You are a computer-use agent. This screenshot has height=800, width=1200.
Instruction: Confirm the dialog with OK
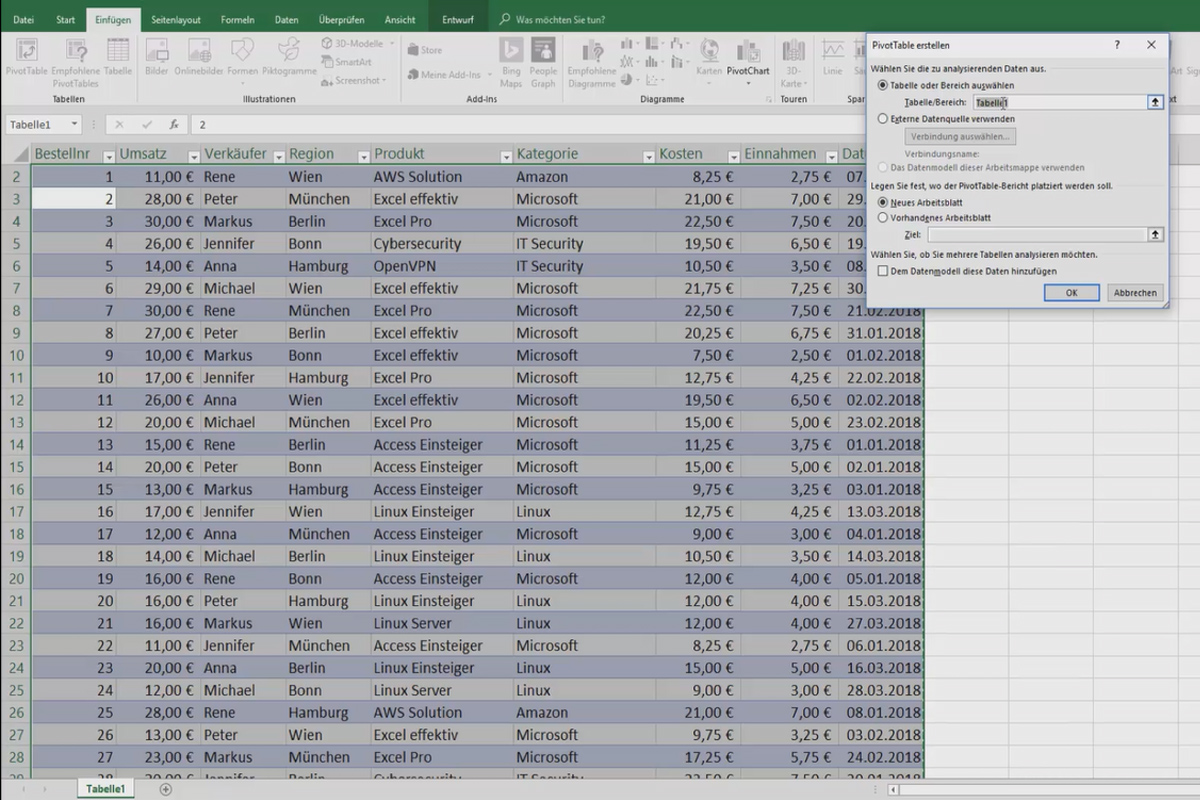[x=1071, y=292]
